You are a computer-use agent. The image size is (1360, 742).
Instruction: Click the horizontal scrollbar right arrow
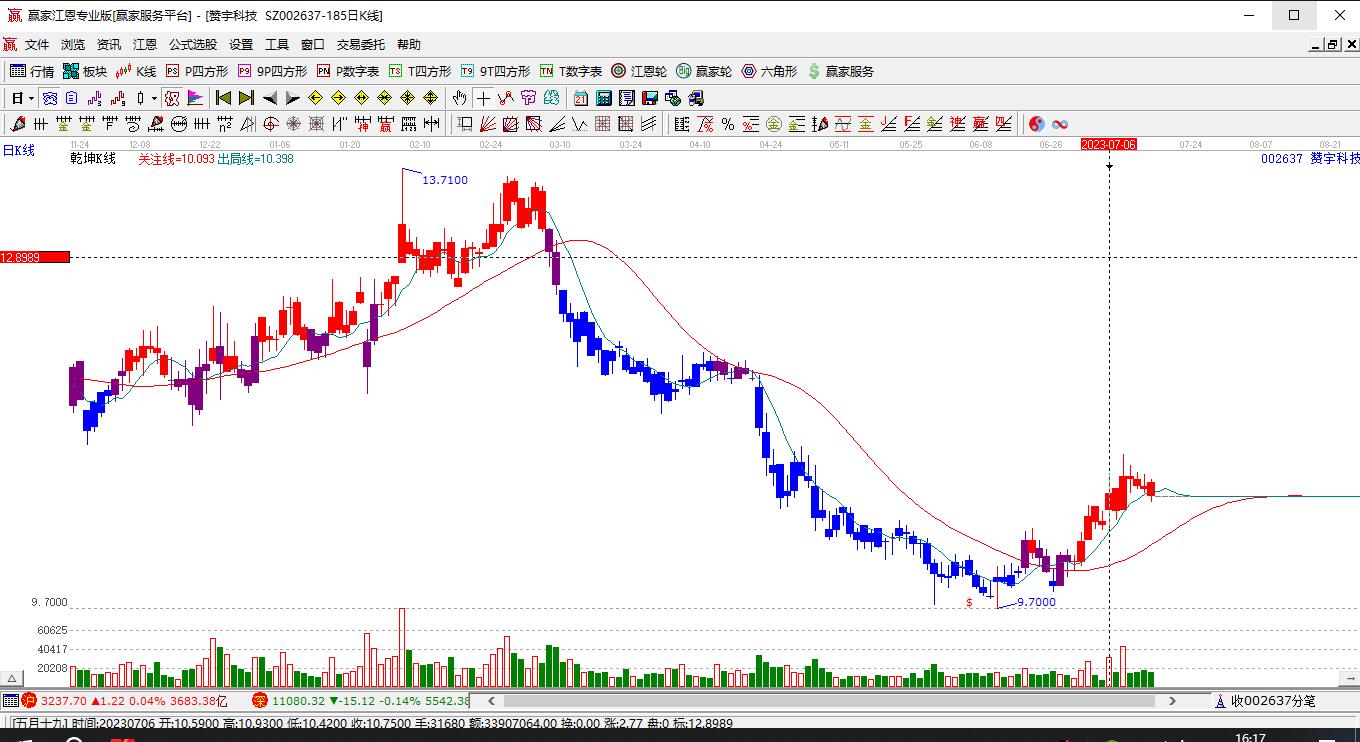coord(1172,701)
